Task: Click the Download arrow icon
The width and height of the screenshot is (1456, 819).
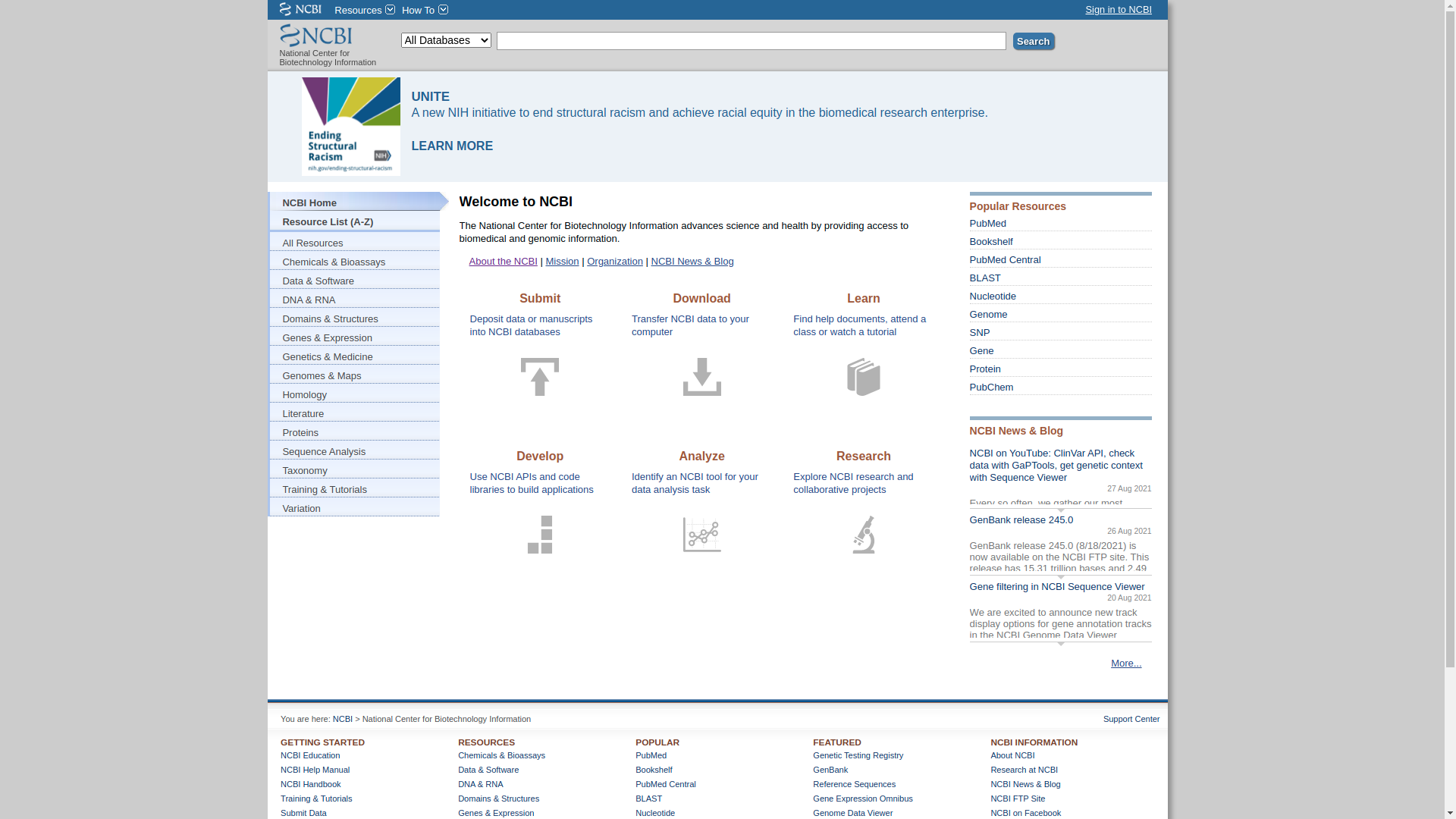Action: [701, 377]
